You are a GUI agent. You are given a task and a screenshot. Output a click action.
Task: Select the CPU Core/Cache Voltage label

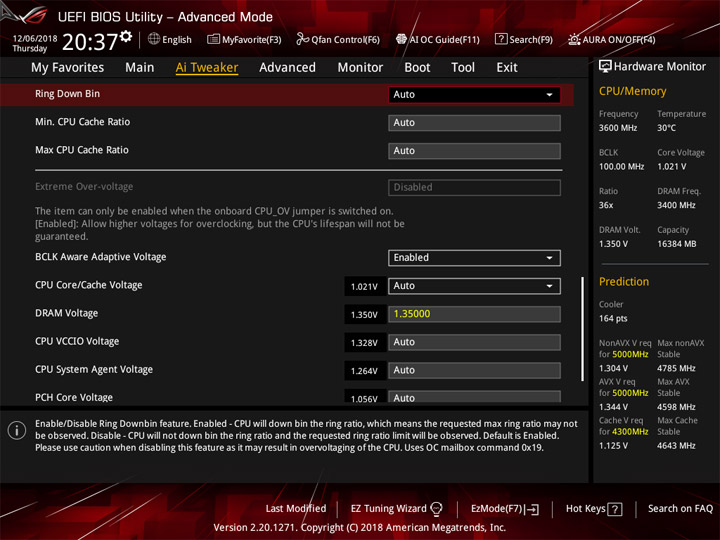(x=89, y=285)
